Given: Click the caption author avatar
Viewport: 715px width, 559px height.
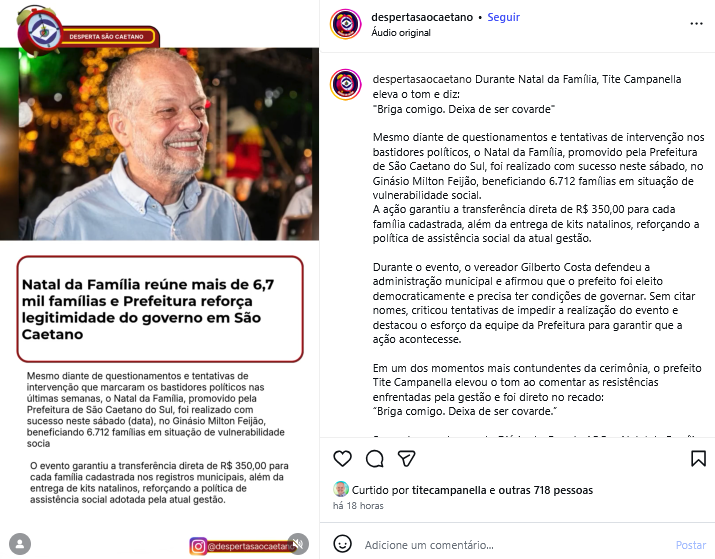Looking at the screenshot, I should (x=346, y=84).
